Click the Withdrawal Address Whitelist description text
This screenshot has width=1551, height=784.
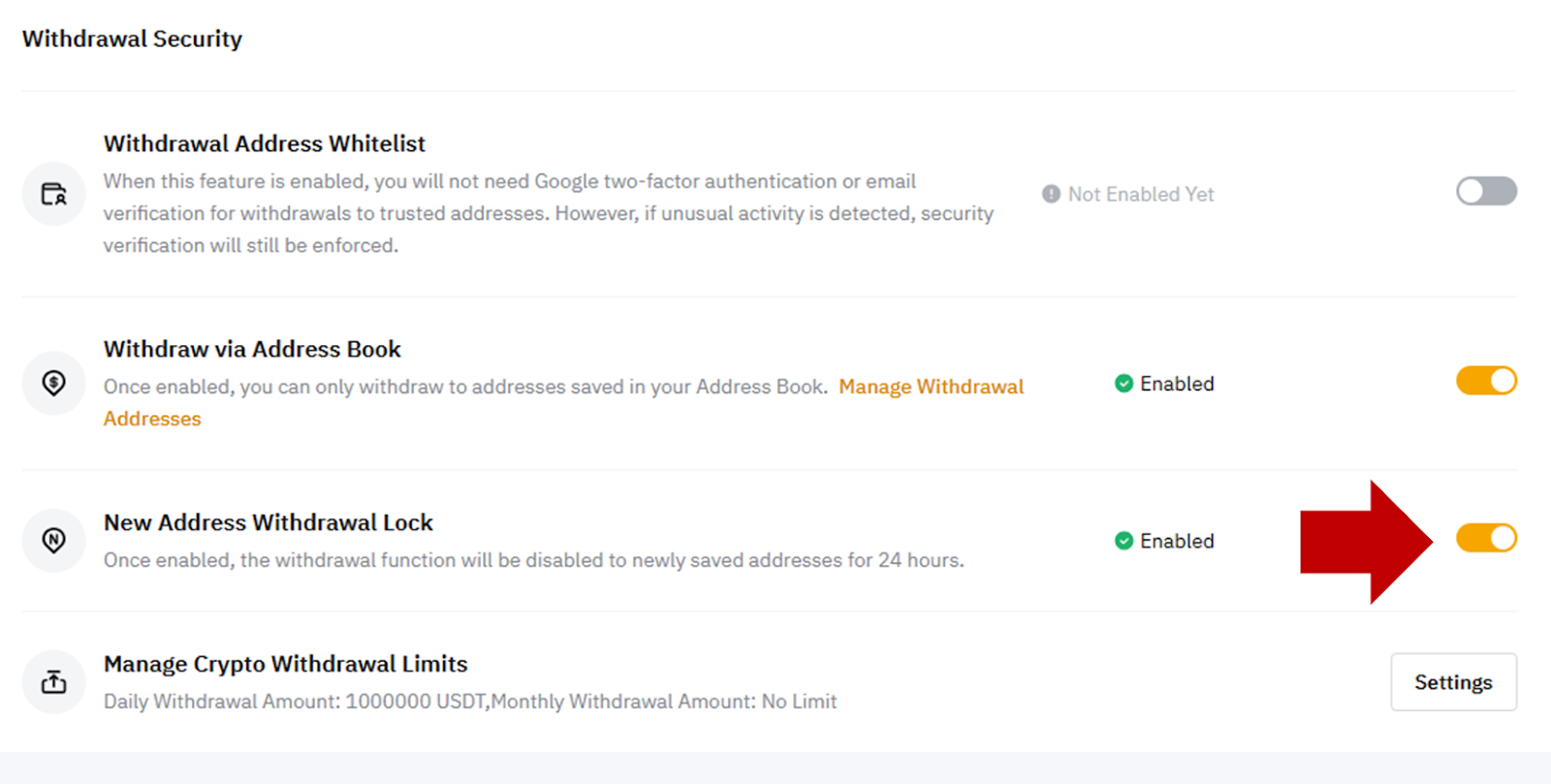click(x=548, y=212)
